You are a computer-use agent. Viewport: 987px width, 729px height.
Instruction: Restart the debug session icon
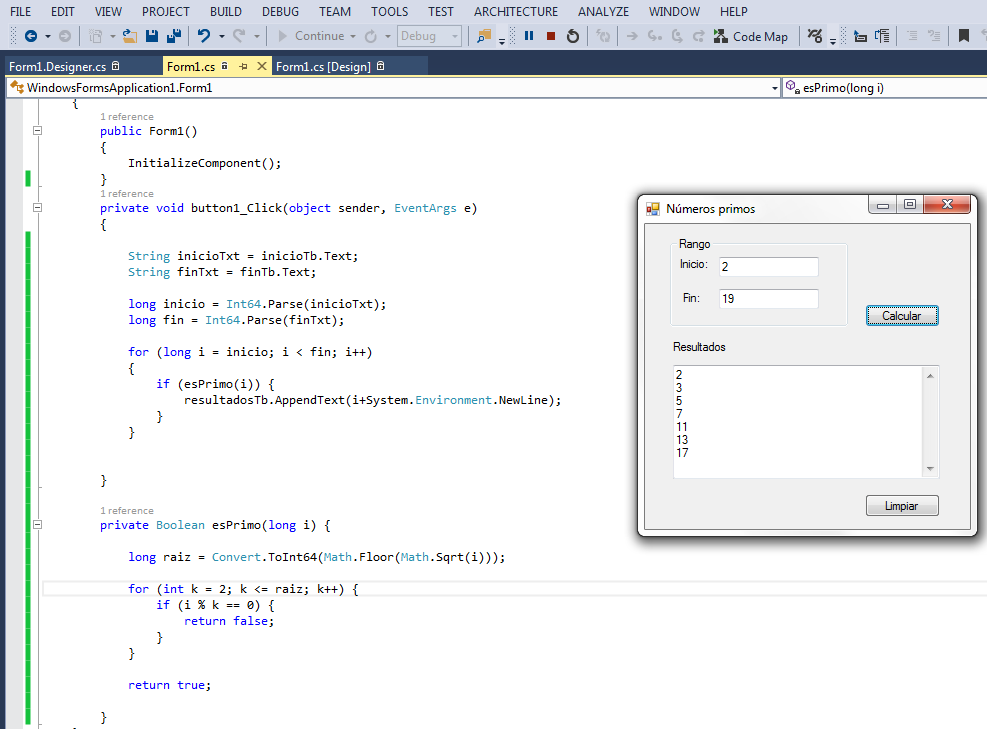pos(573,36)
